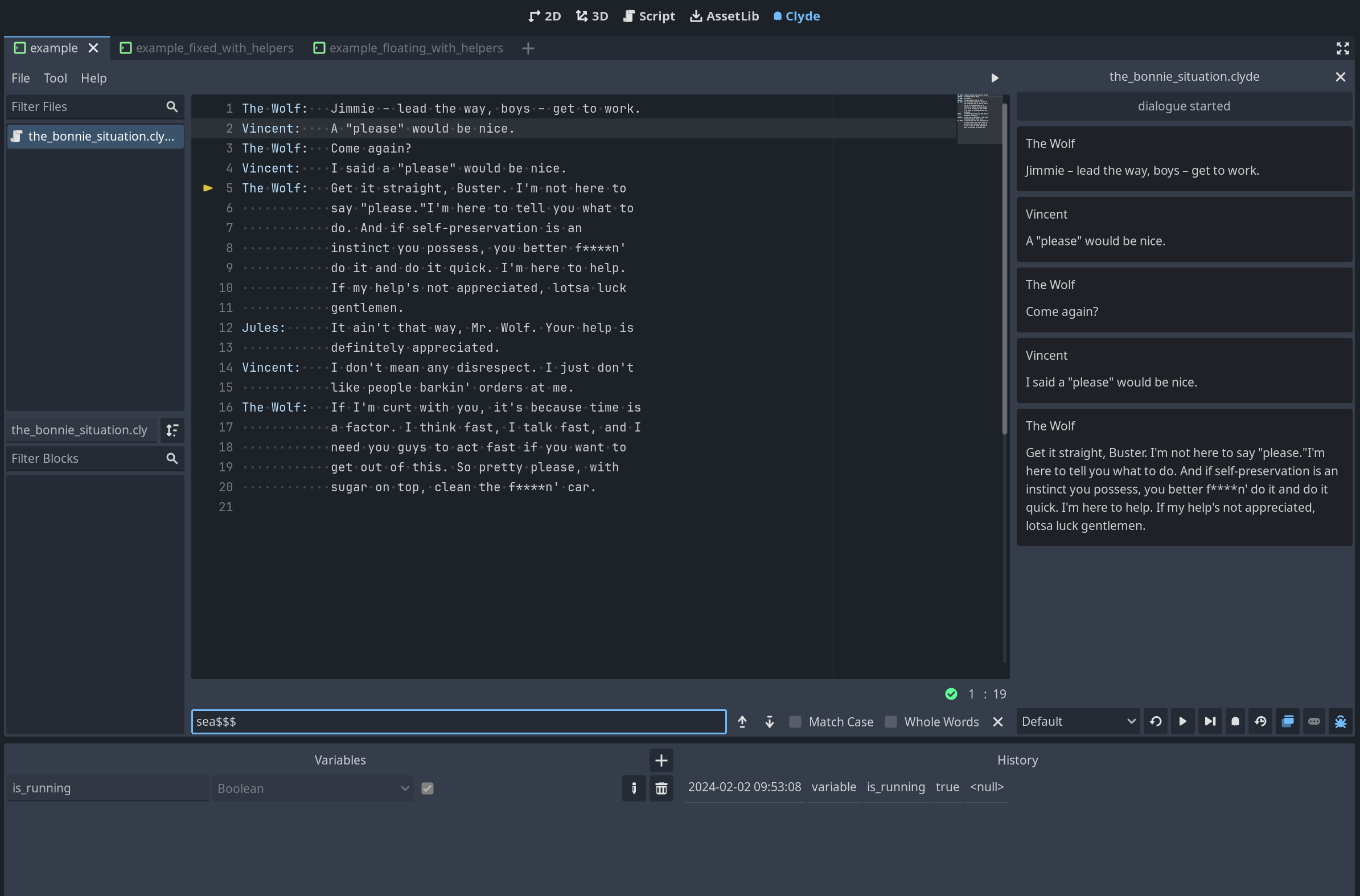
Task: Toggle the Whole Words search option
Action: tap(891, 721)
